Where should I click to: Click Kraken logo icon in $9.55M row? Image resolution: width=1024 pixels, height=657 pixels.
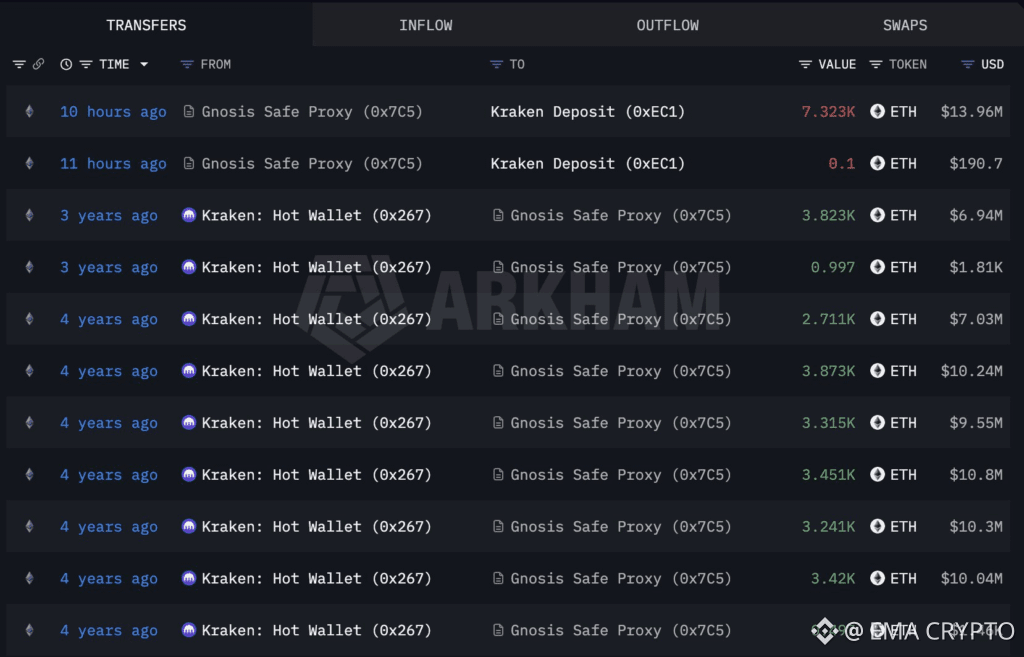189,423
